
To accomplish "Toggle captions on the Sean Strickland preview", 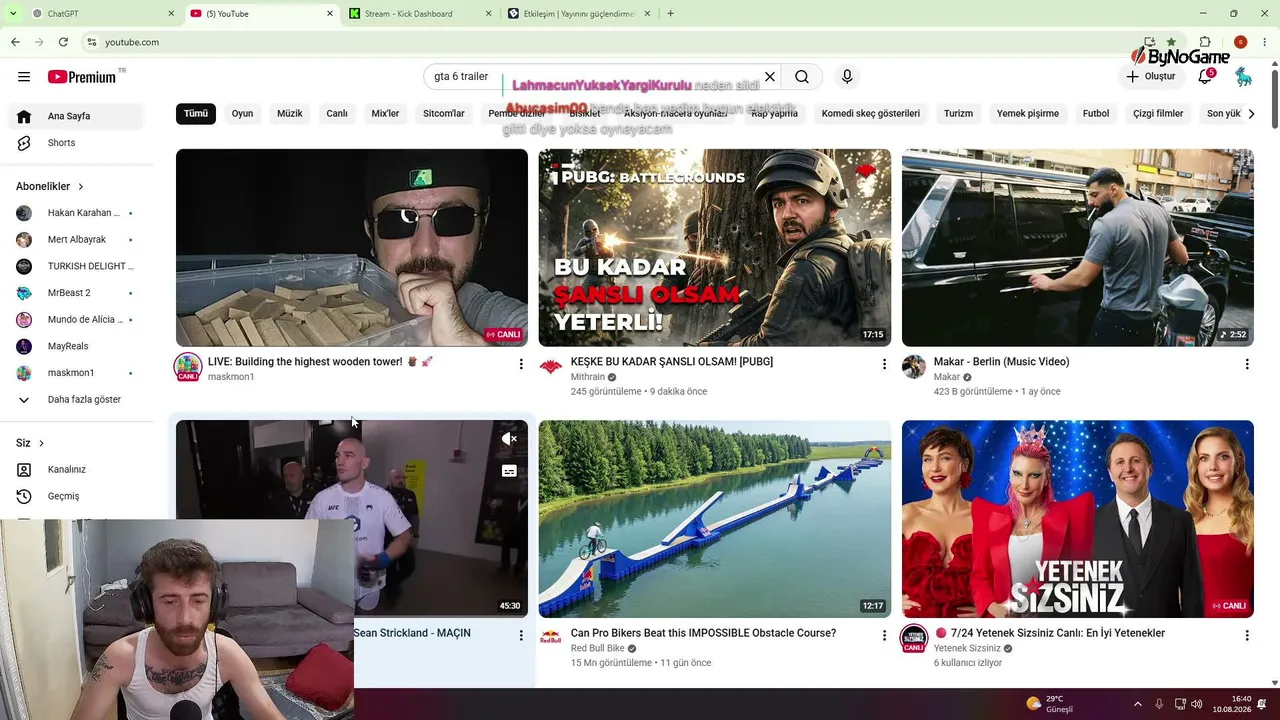I will click(509, 470).
